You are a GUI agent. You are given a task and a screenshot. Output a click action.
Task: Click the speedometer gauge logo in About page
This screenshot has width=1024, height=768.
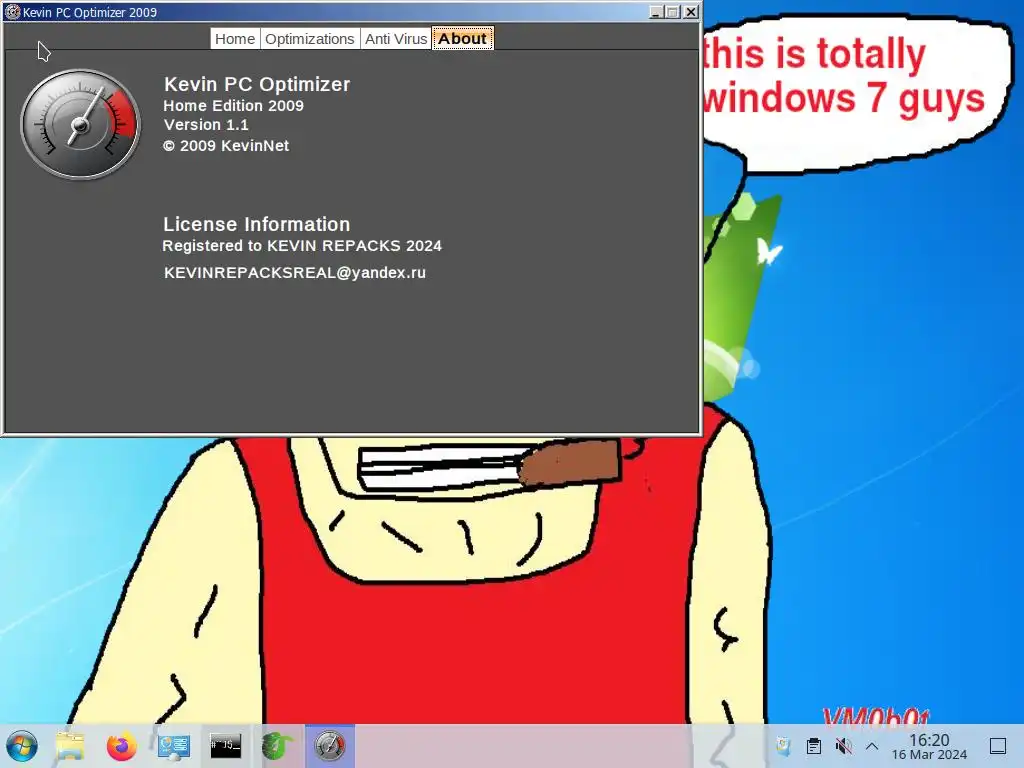point(80,124)
